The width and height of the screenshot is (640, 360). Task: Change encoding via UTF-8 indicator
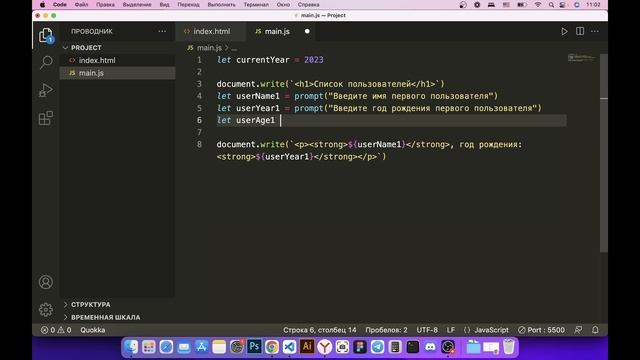click(427, 330)
